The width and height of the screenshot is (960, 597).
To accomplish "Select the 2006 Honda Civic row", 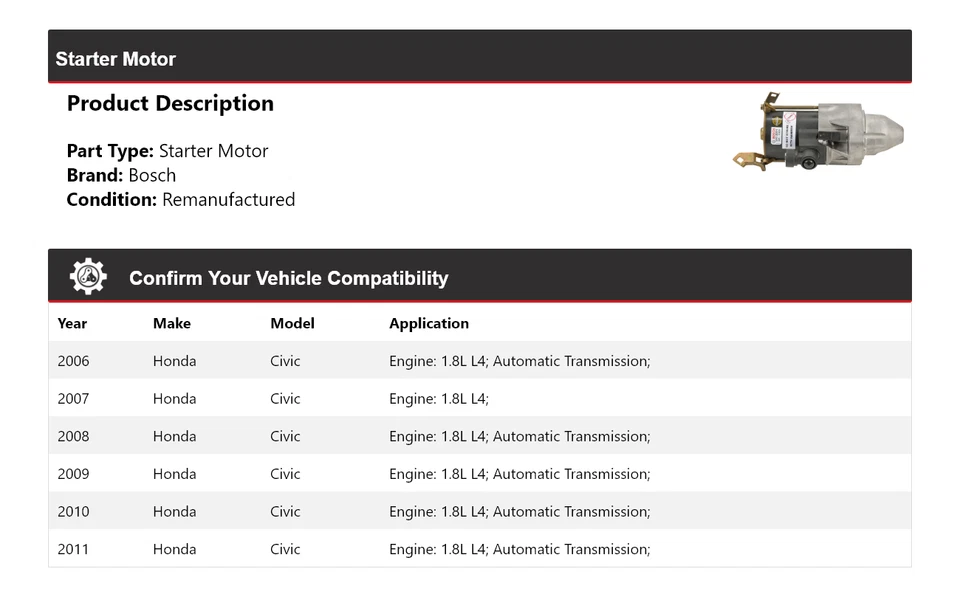I will [x=480, y=361].
